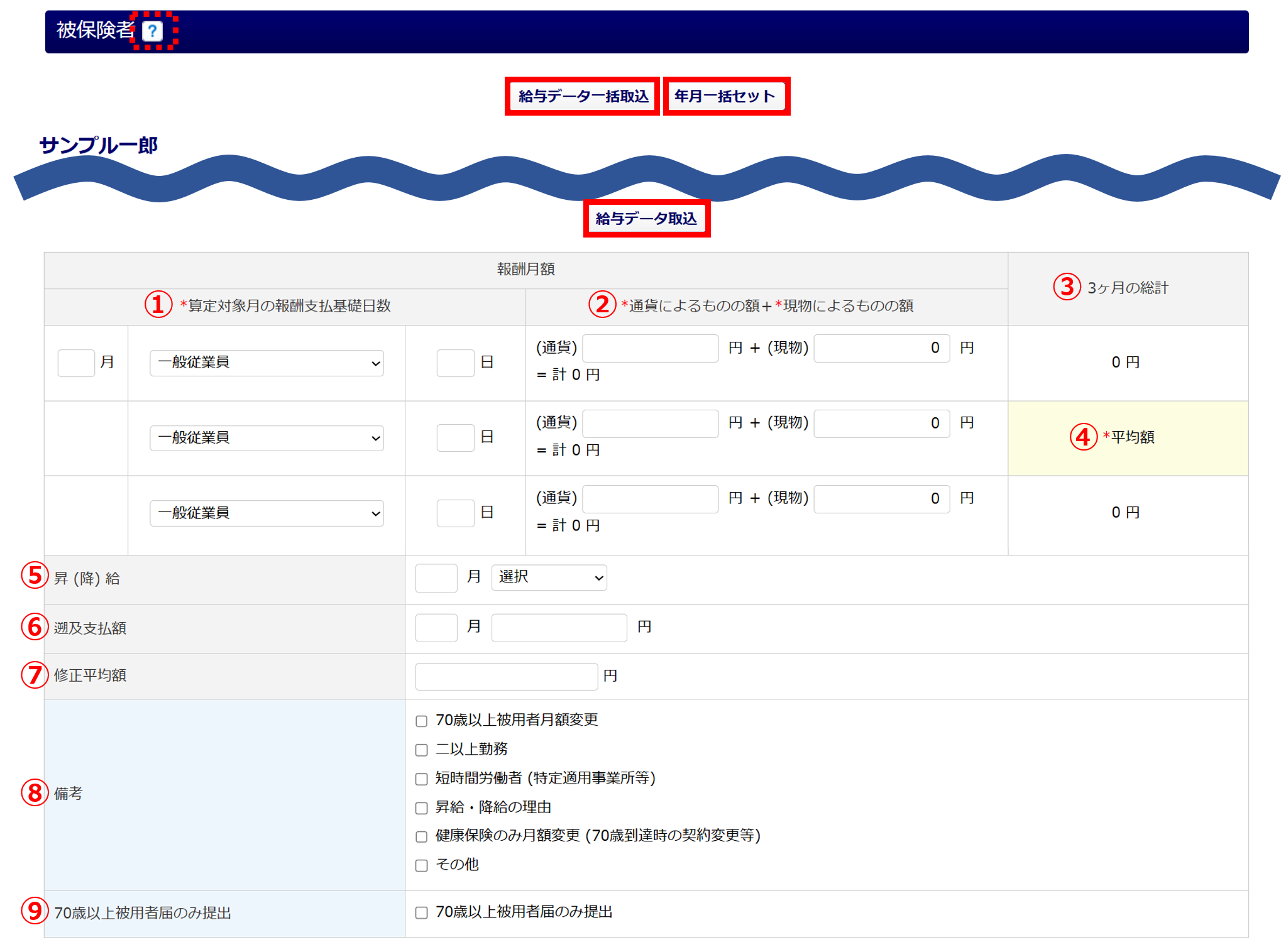This screenshot has height=952, width=1281.
Task: Enable the 二以上勤務 checkbox
Action: pyautogui.click(x=421, y=750)
